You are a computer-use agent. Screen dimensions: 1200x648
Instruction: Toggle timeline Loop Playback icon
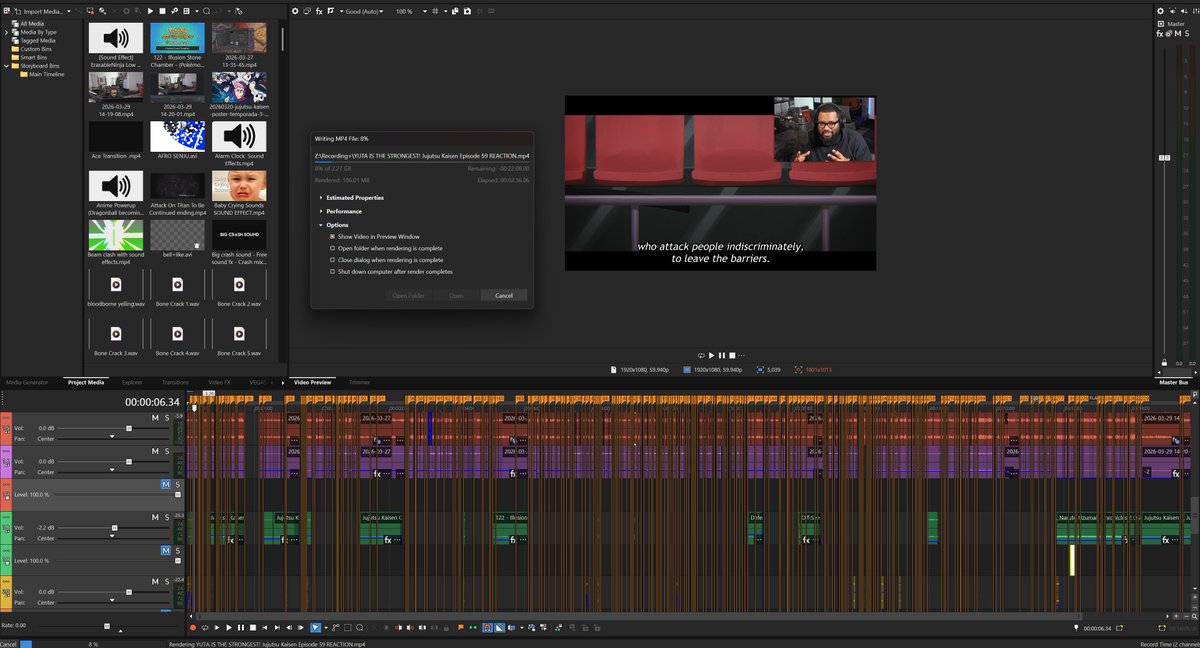click(x=205, y=627)
